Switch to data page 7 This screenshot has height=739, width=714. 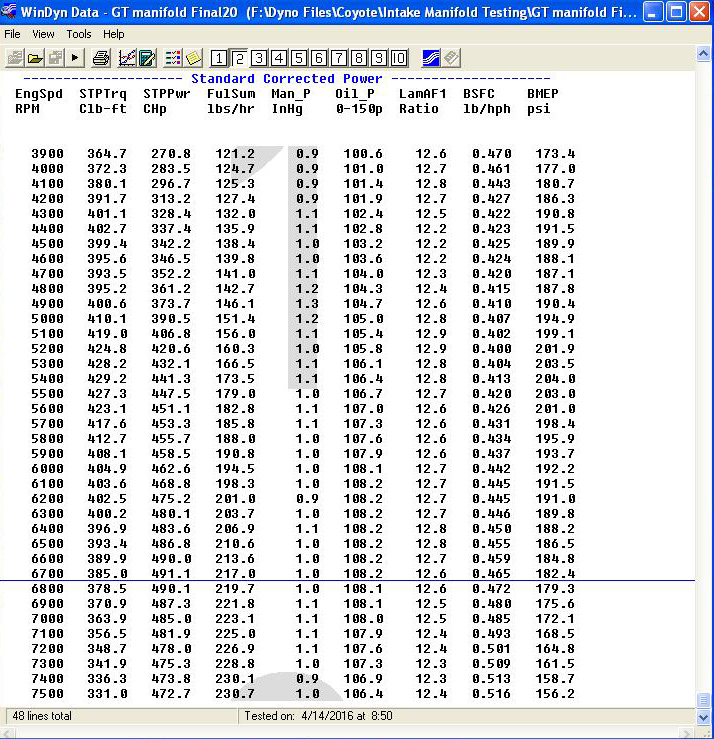(338, 58)
